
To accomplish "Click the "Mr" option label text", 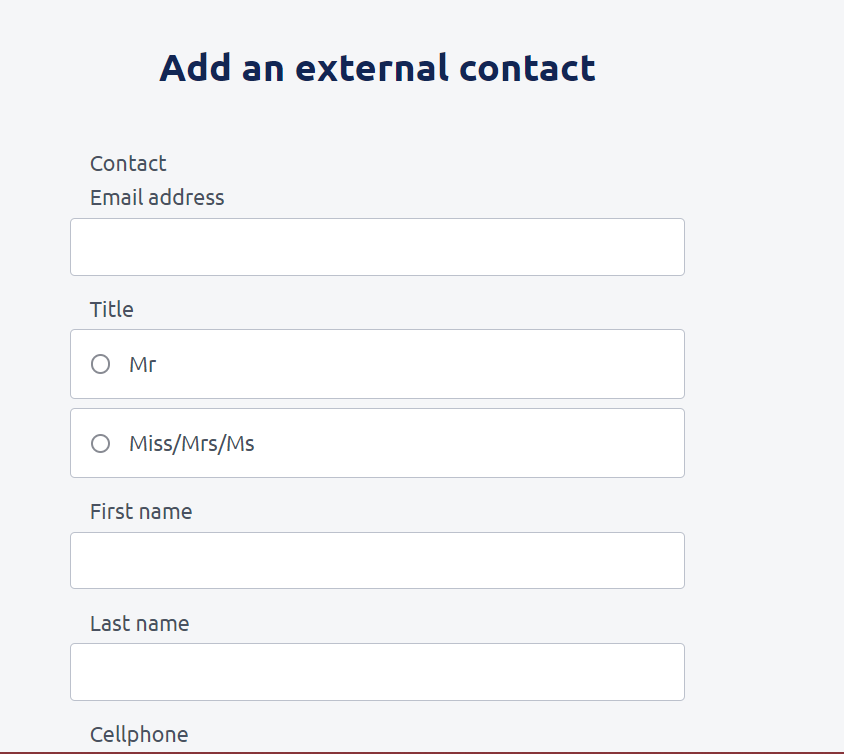I will coord(143,364).
